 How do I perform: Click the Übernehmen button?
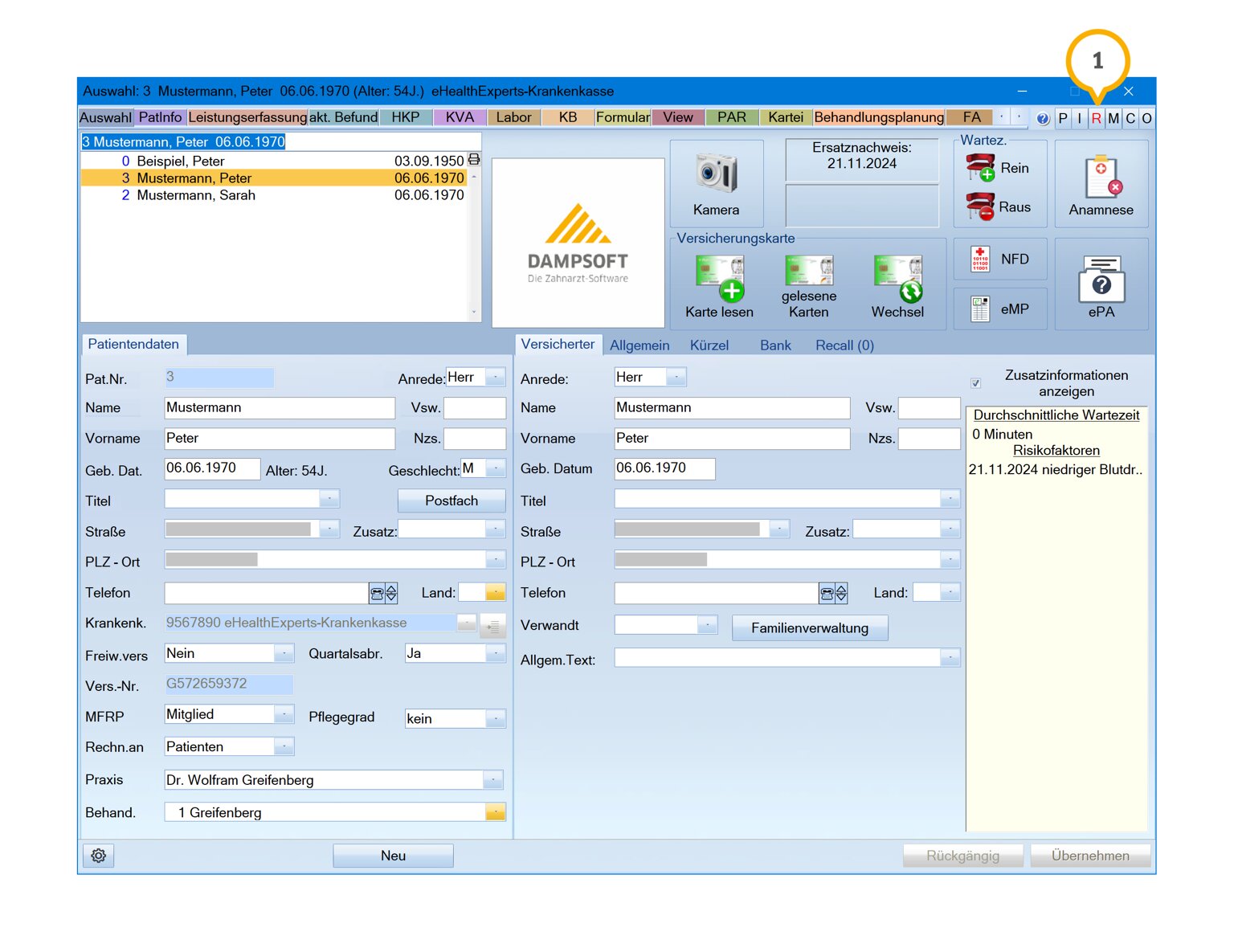[1090, 856]
